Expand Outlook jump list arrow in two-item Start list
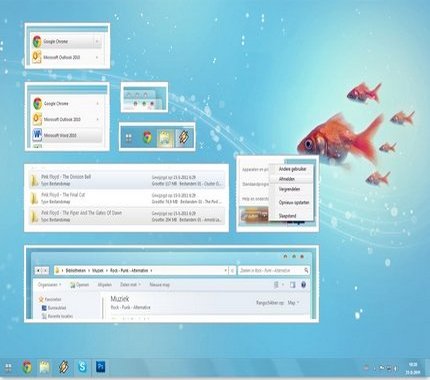This screenshot has height=380, width=430. pyautogui.click(x=97, y=57)
